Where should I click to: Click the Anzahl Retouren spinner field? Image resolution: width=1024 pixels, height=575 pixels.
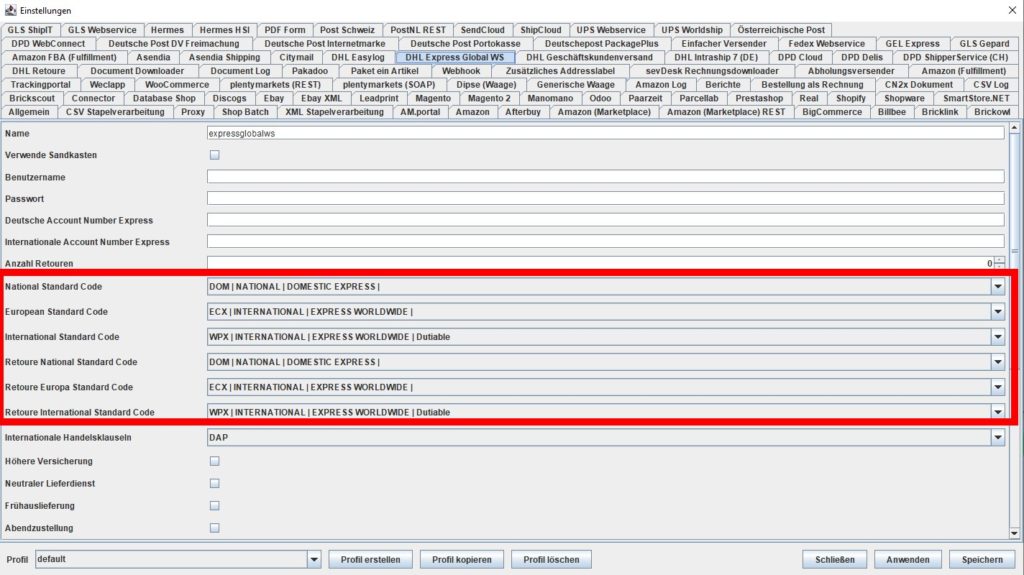pyautogui.click(x=601, y=263)
